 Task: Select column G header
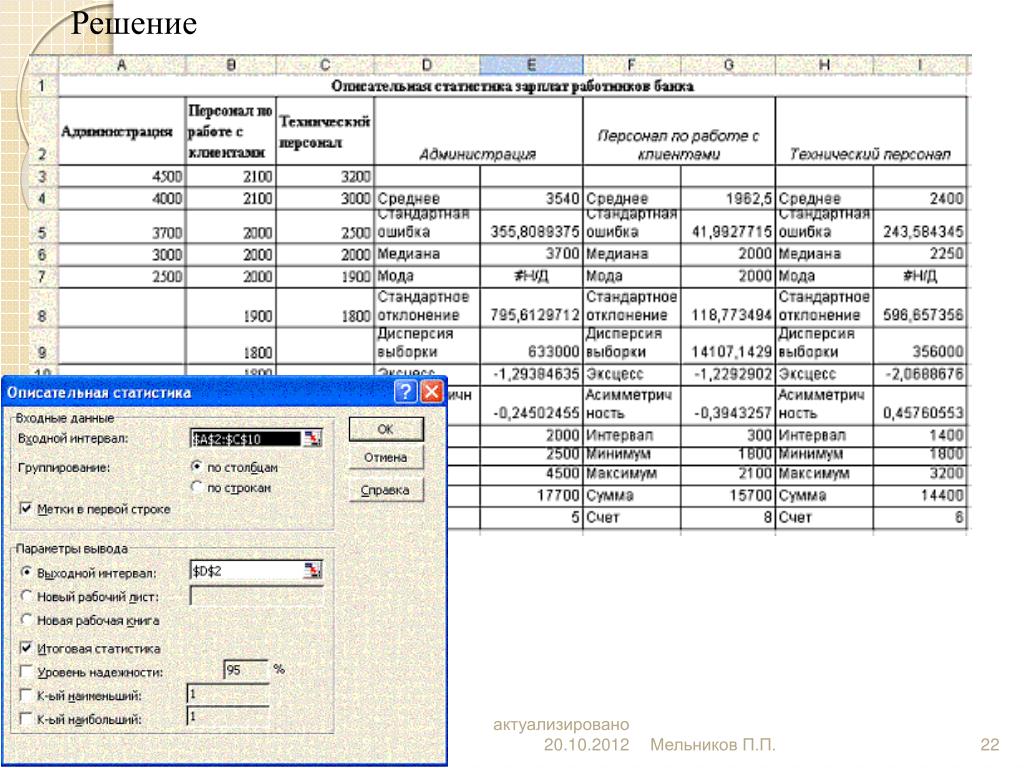[x=728, y=65]
